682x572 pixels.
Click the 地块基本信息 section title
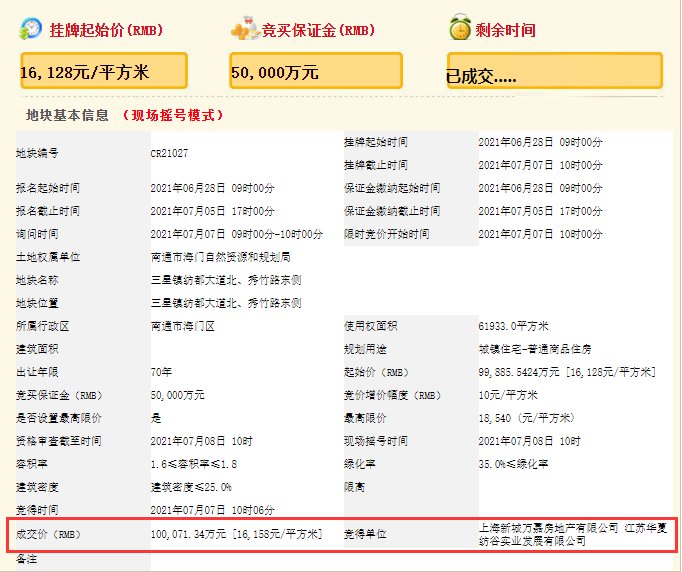(x=67, y=115)
